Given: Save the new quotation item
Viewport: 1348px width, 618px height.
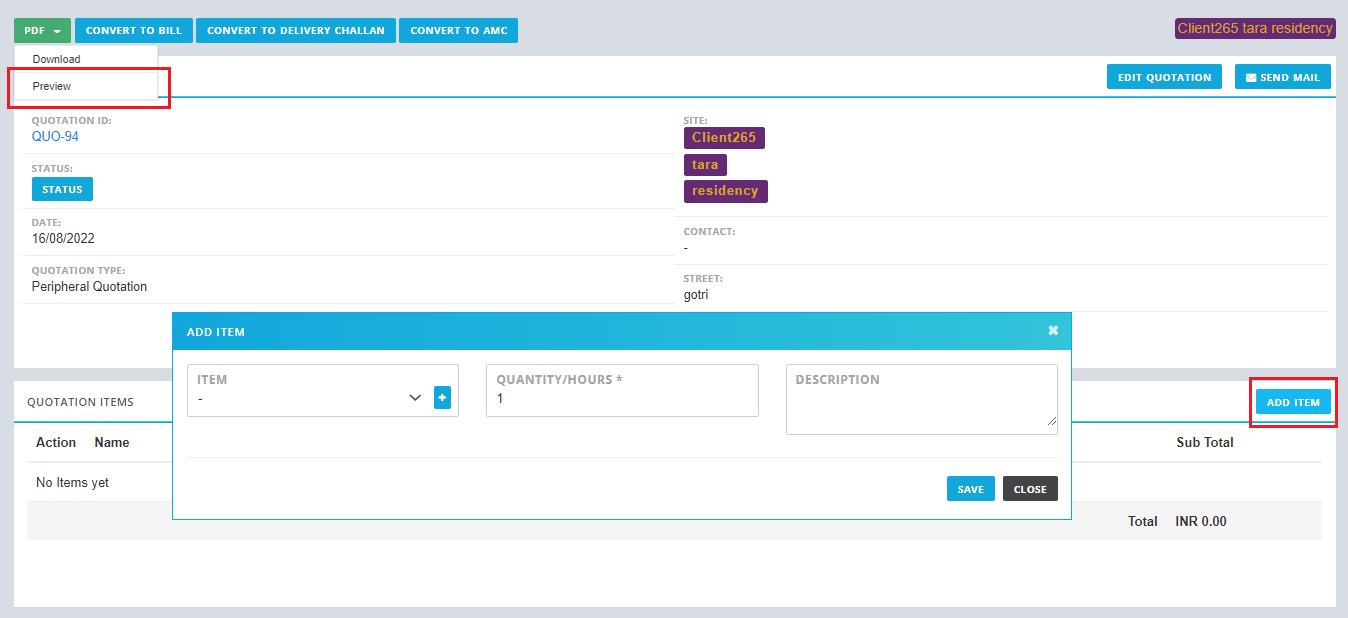Looking at the screenshot, I should click(970, 489).
